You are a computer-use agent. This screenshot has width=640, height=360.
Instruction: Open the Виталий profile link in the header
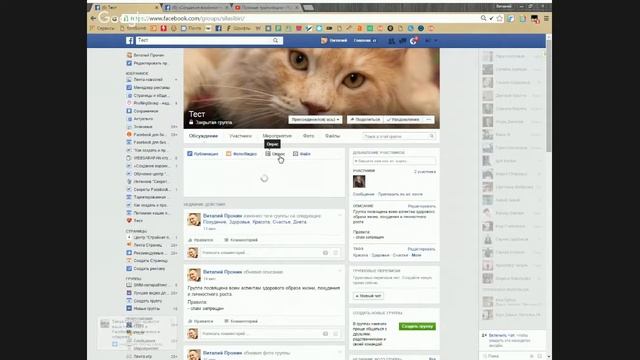tap(334, 40)
